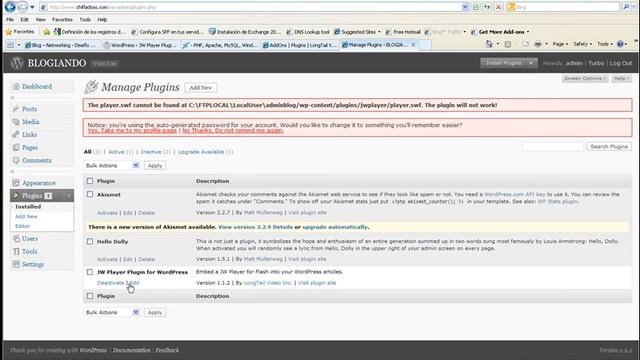Refresh the page using address bar icon
Image resolution: width=640 pixels, height=360 pixels.
[487, 7]
